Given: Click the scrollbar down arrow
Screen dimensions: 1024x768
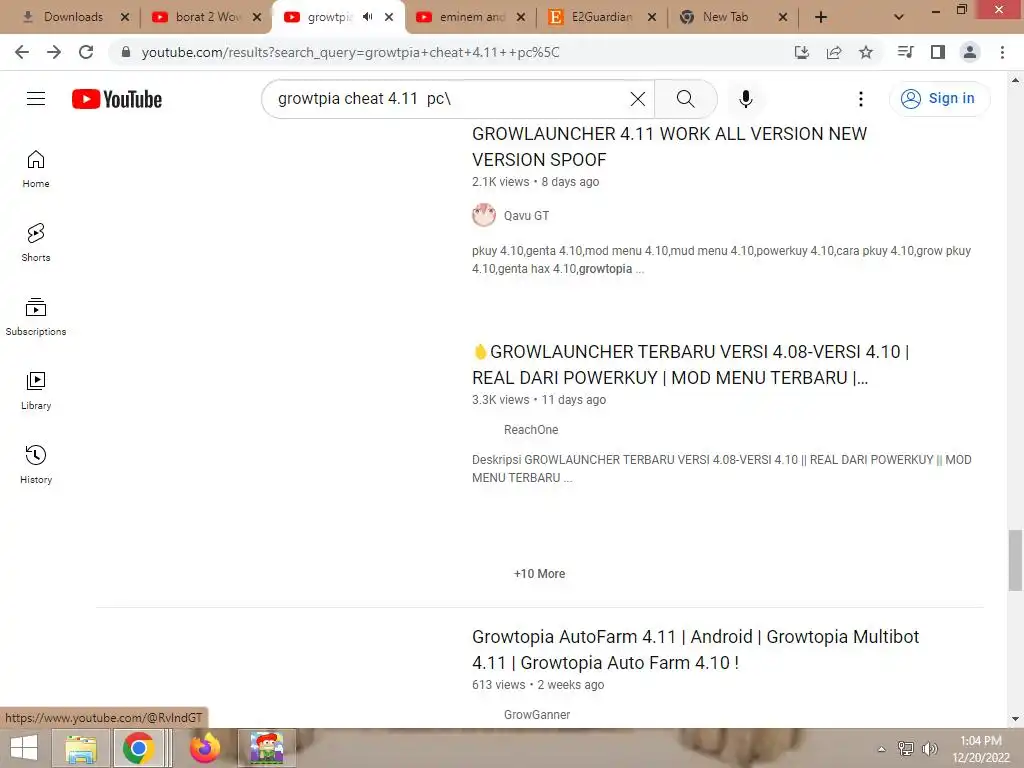Looking at the screenshot, I should (x=1015, y=719).
